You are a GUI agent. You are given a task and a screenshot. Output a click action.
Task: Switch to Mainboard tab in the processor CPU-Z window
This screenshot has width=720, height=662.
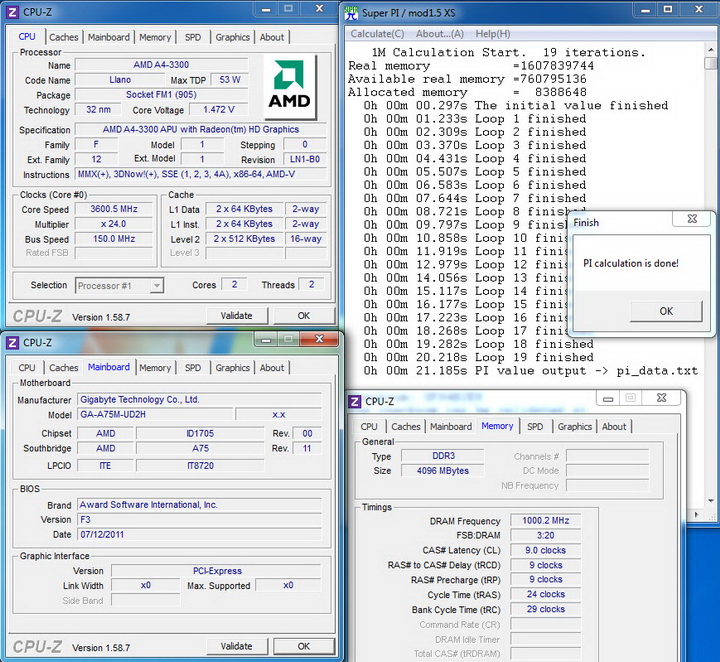pos(109,37)
